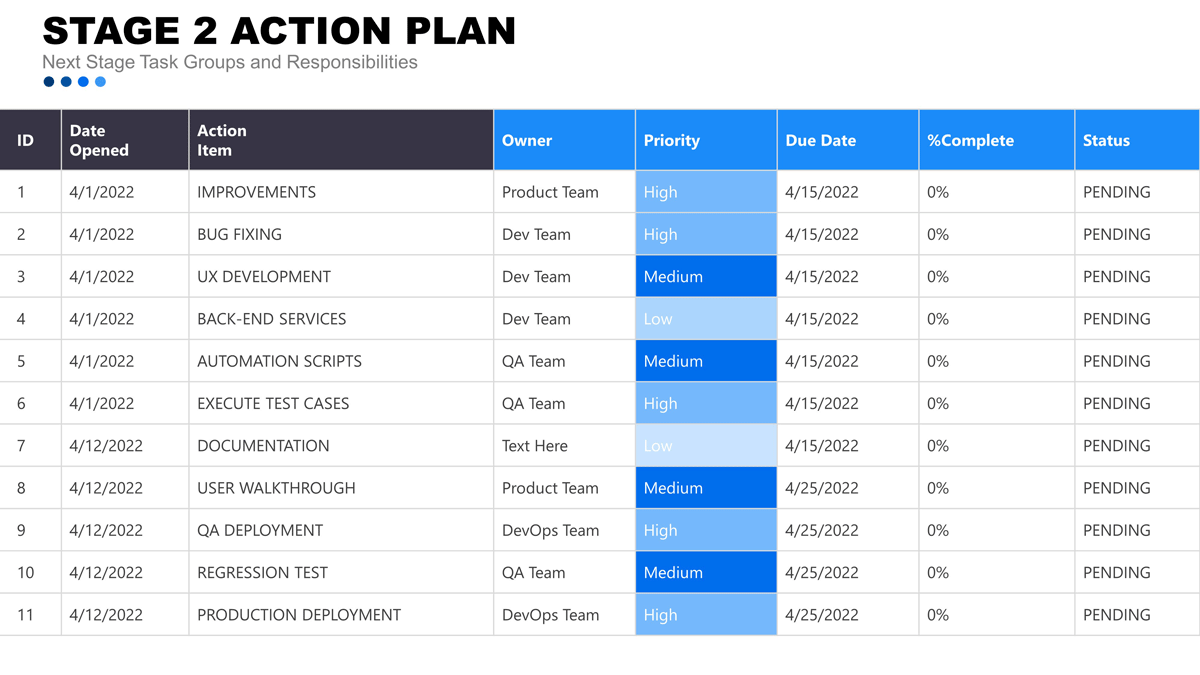Click the Priority column header

(x=707, y=140)
